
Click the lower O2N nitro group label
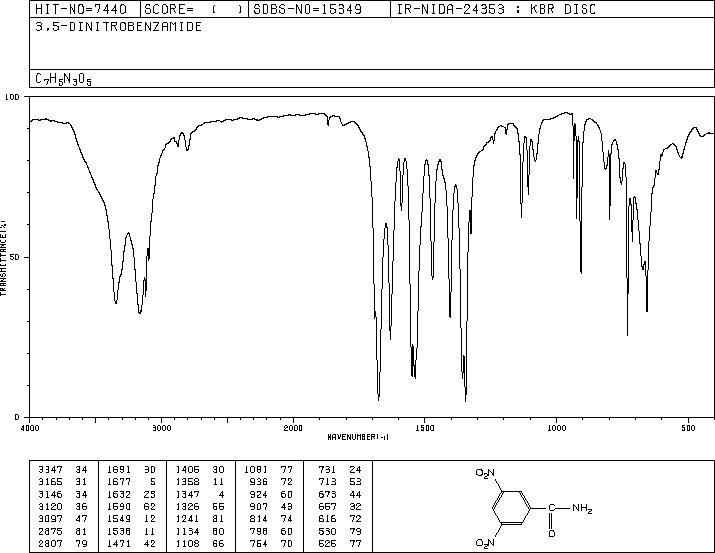pos(485,543)
